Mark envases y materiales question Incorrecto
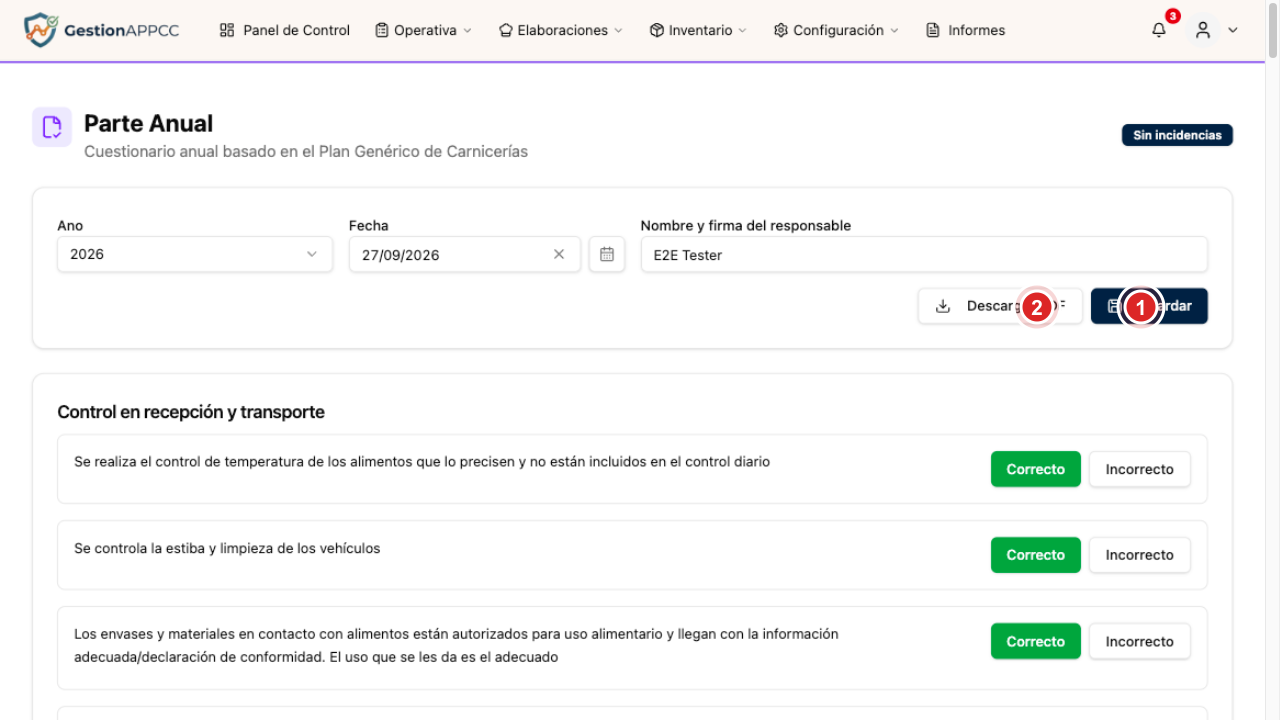The width and height of the screenshot is (1280, 720). [1140, 641]
